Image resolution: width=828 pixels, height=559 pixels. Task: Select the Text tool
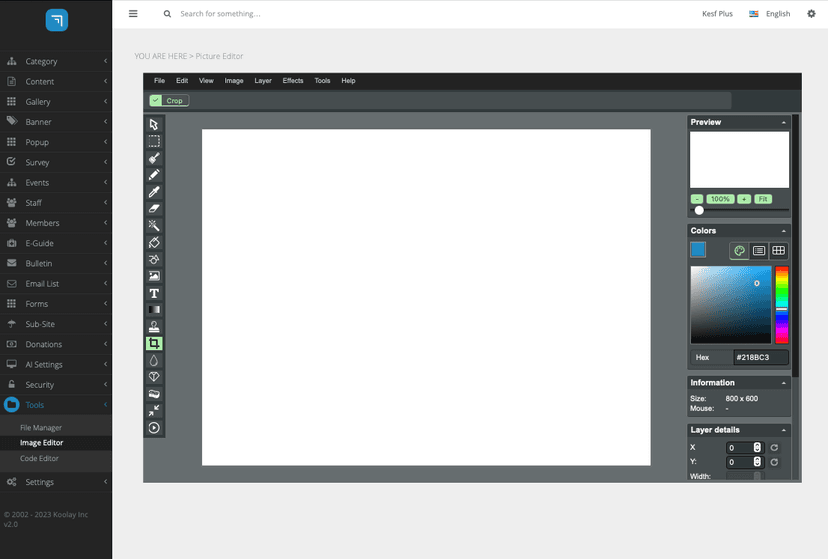tap(154, 293)
